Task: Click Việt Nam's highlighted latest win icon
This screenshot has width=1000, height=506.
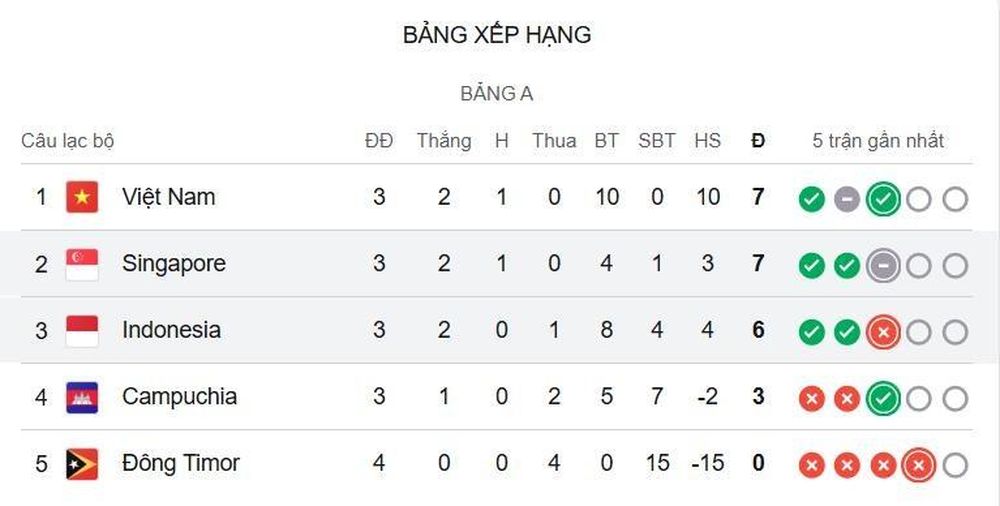Action: click(883, 199)
